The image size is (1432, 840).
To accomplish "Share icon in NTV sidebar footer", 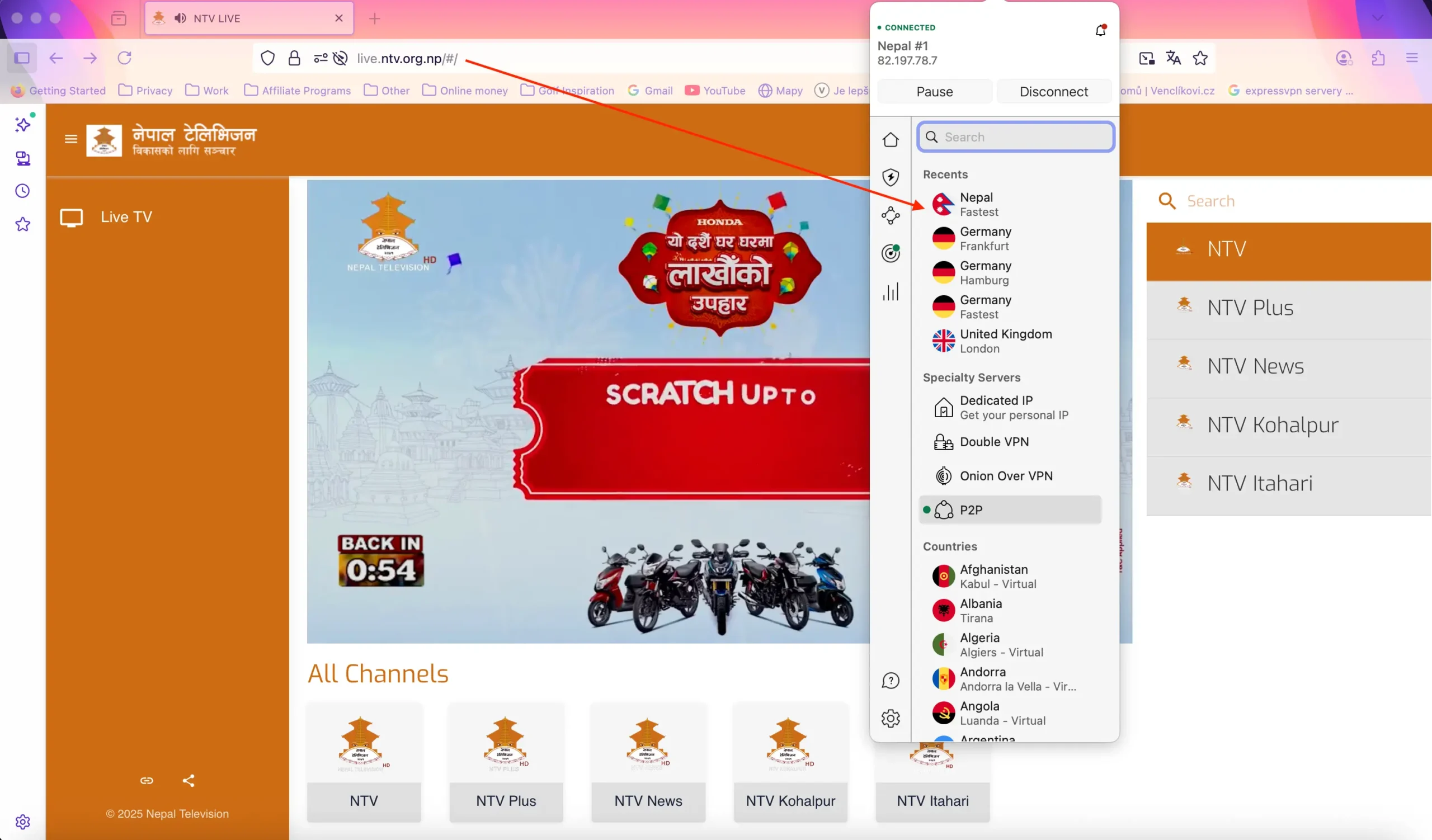I will [x=189, y=780].
